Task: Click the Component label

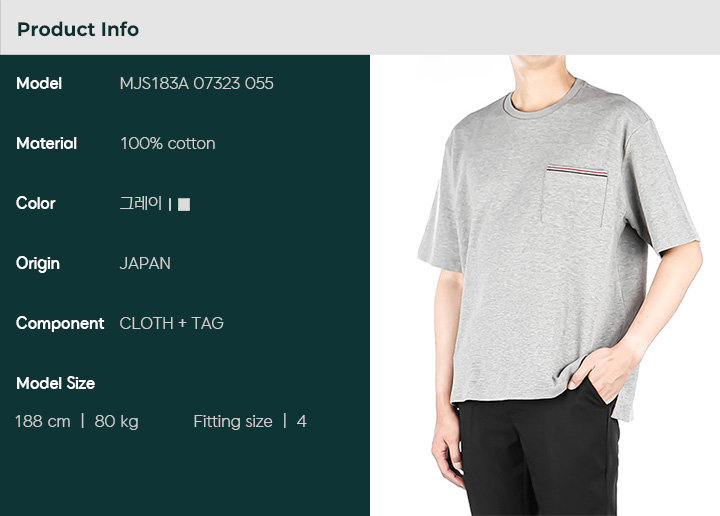Action: click(60, 324)
